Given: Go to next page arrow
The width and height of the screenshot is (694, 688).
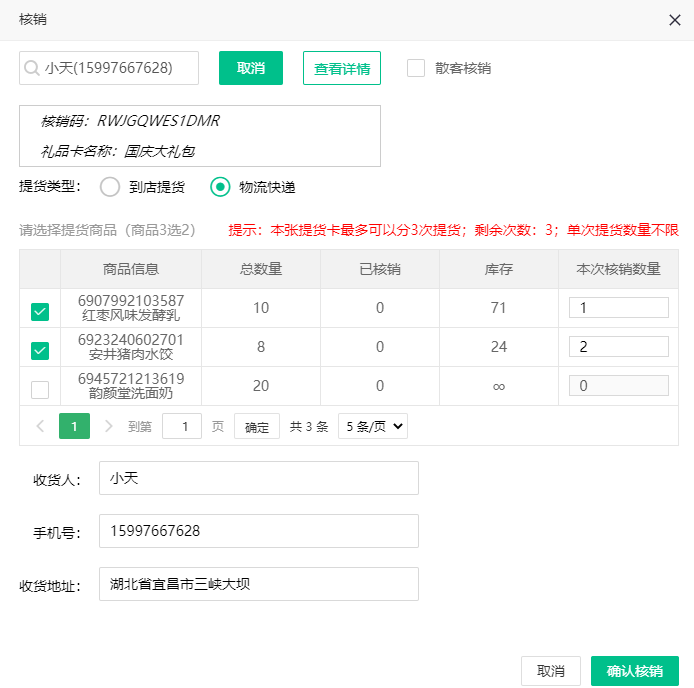Looking at the screenshot, I should (108, 426).
